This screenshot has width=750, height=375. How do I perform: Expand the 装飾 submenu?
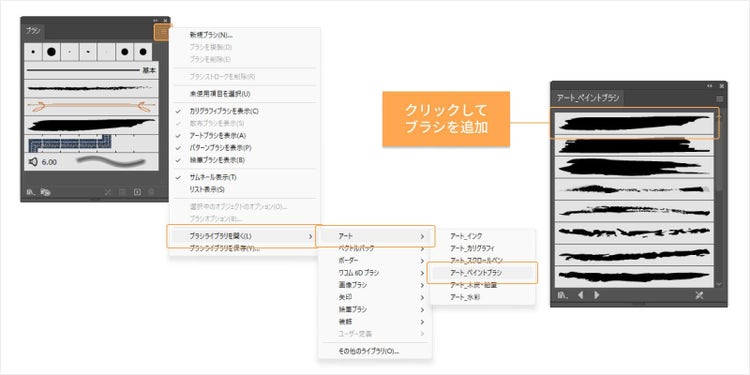click(375, 322)
